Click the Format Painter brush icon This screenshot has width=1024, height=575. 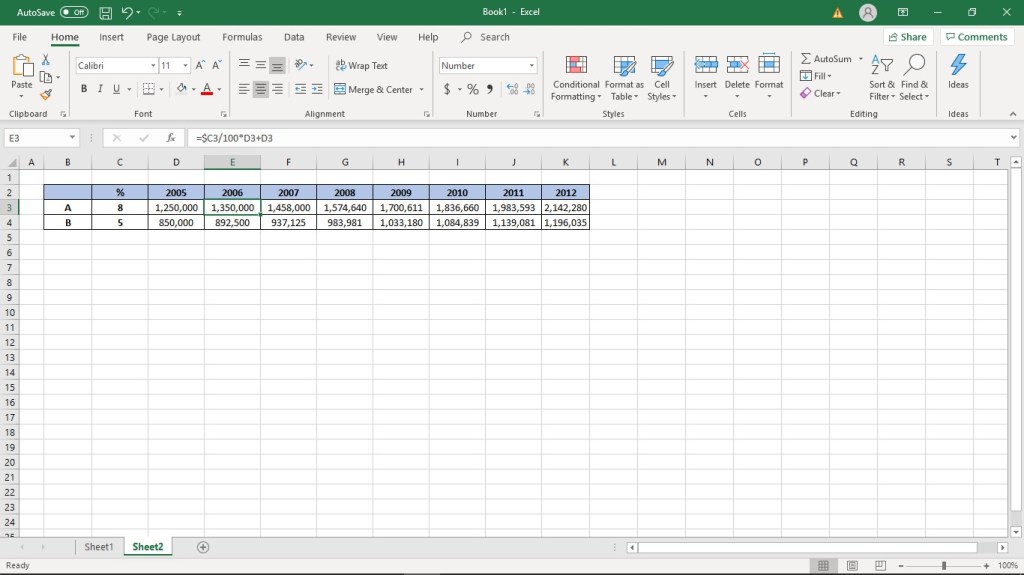pos(46,95)
